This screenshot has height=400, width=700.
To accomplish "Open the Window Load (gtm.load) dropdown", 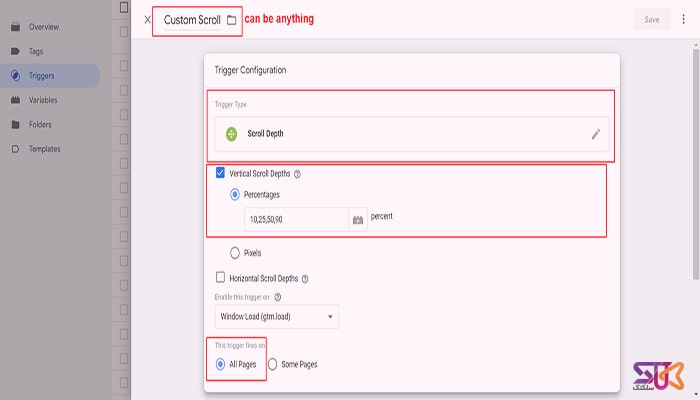I will point(277,317).
